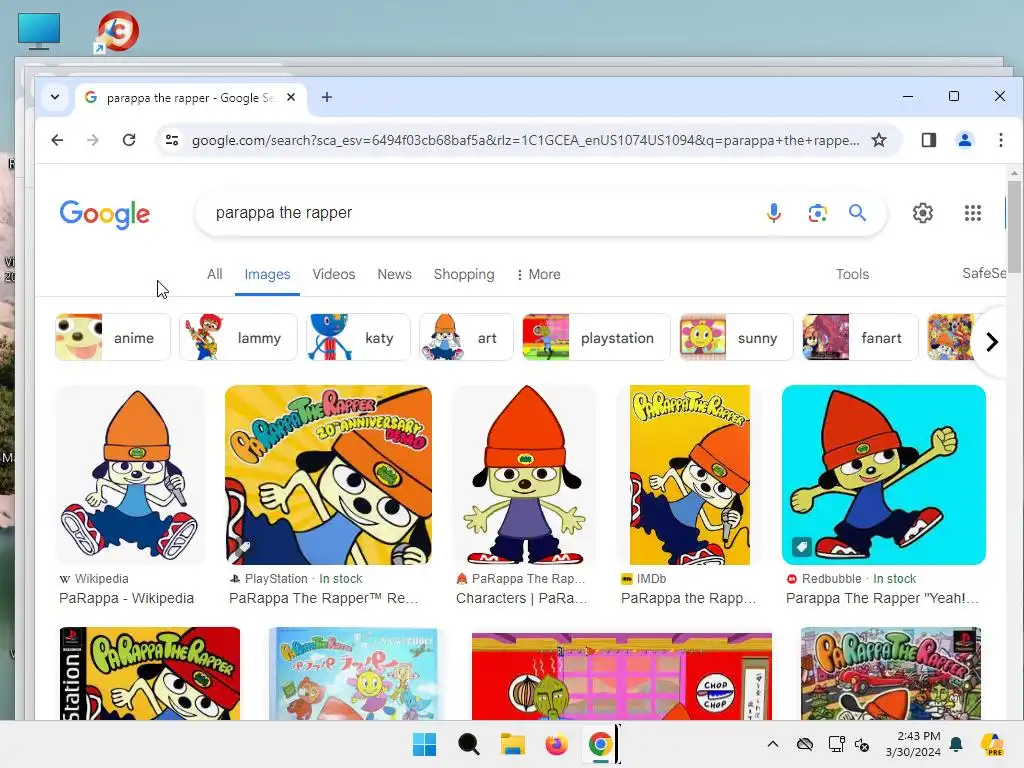Click muted volume tray icon
This screenshot has width=1024, height=768.
click(862, 744)
